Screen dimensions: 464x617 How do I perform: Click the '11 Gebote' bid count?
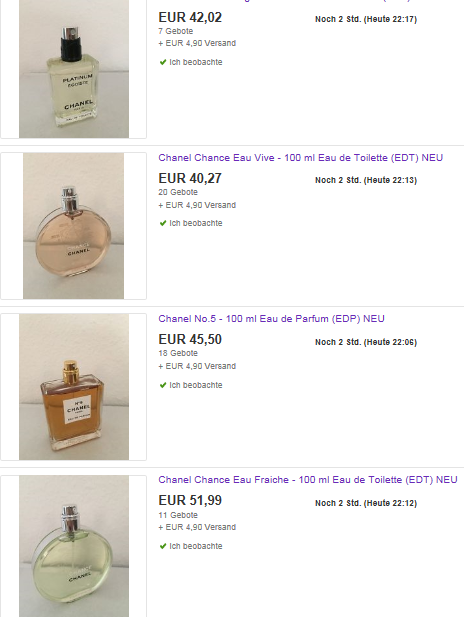tap(178, 515)
